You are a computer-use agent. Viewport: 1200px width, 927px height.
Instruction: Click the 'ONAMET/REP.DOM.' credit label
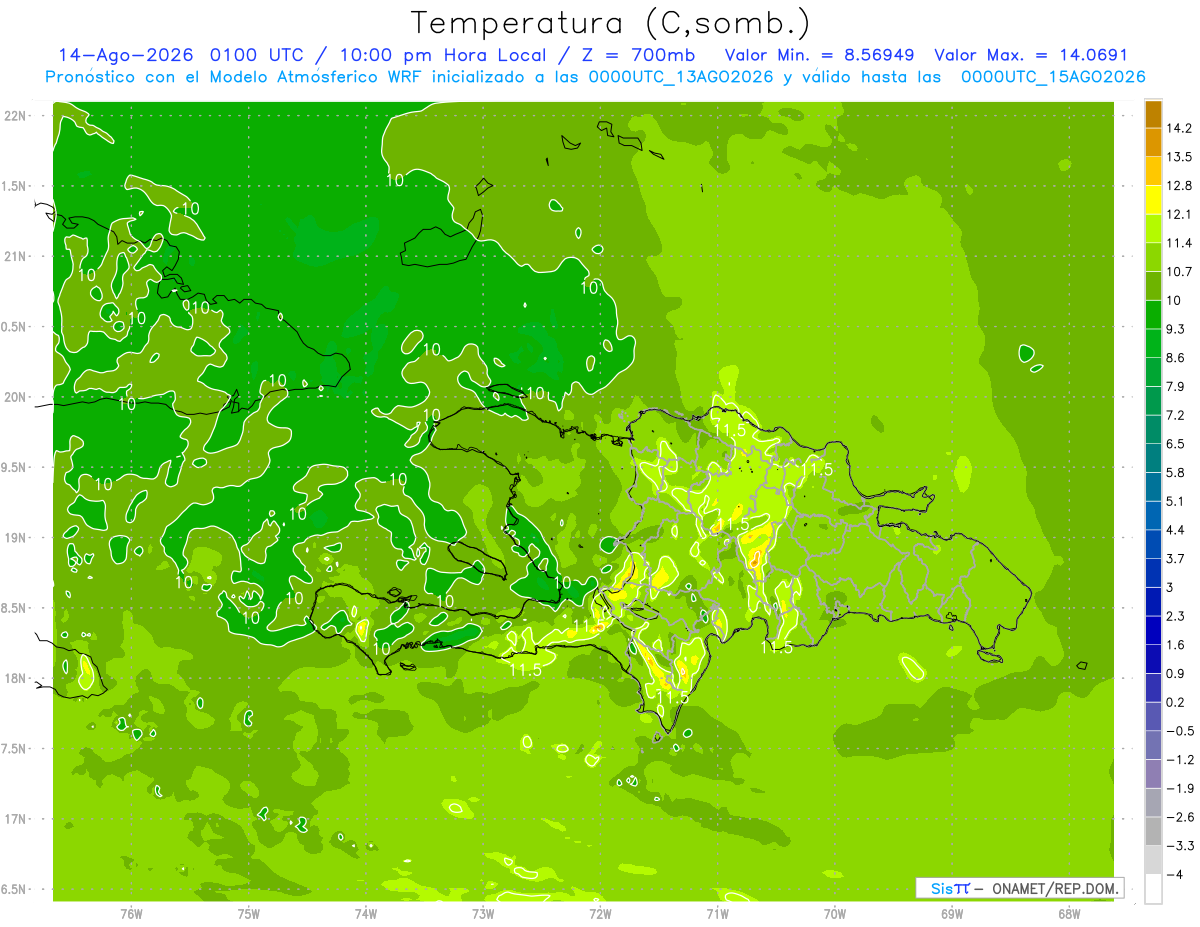click(x=1054, y=888)
